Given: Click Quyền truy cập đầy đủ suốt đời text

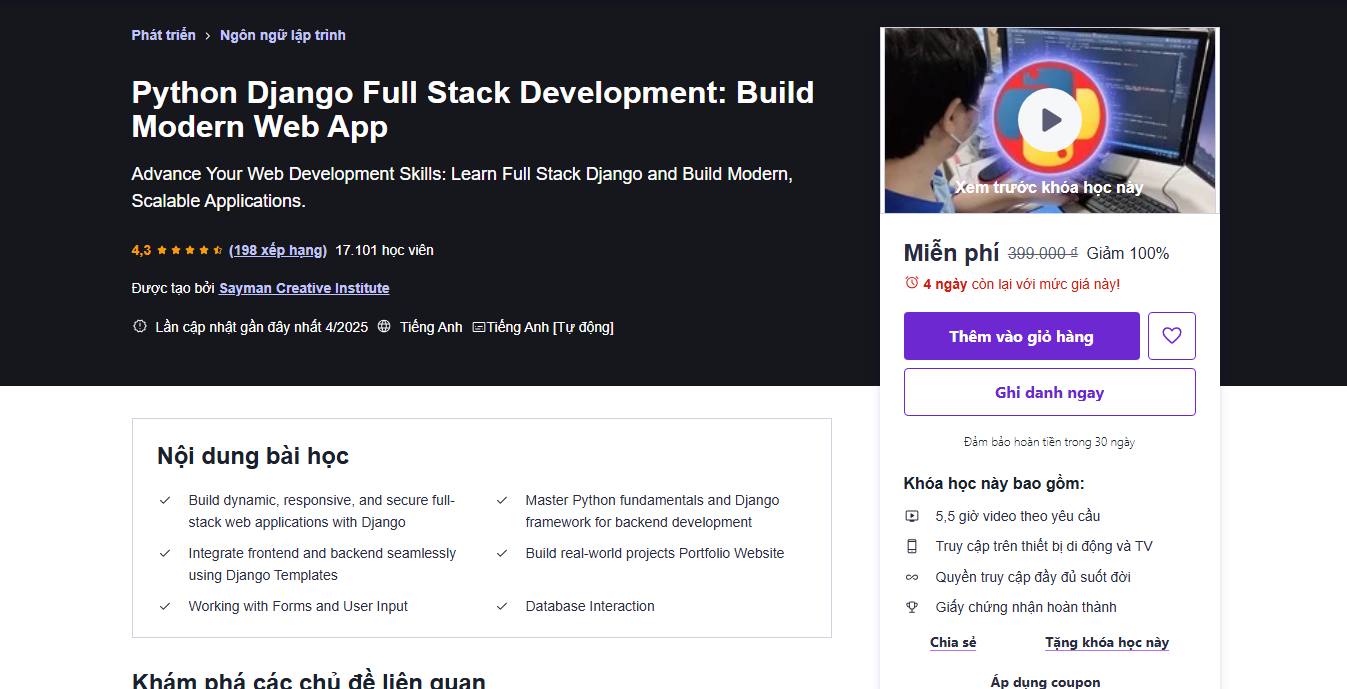Looking at the screenshot, I should click(1033, 577).
